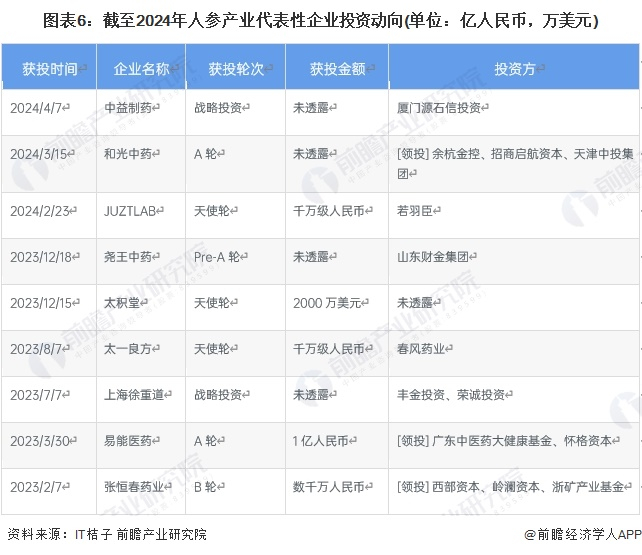Select the date cell 2024/2/23
This screenshot has width=642, height=555.
pyautogui.click(x=49, y=215)
